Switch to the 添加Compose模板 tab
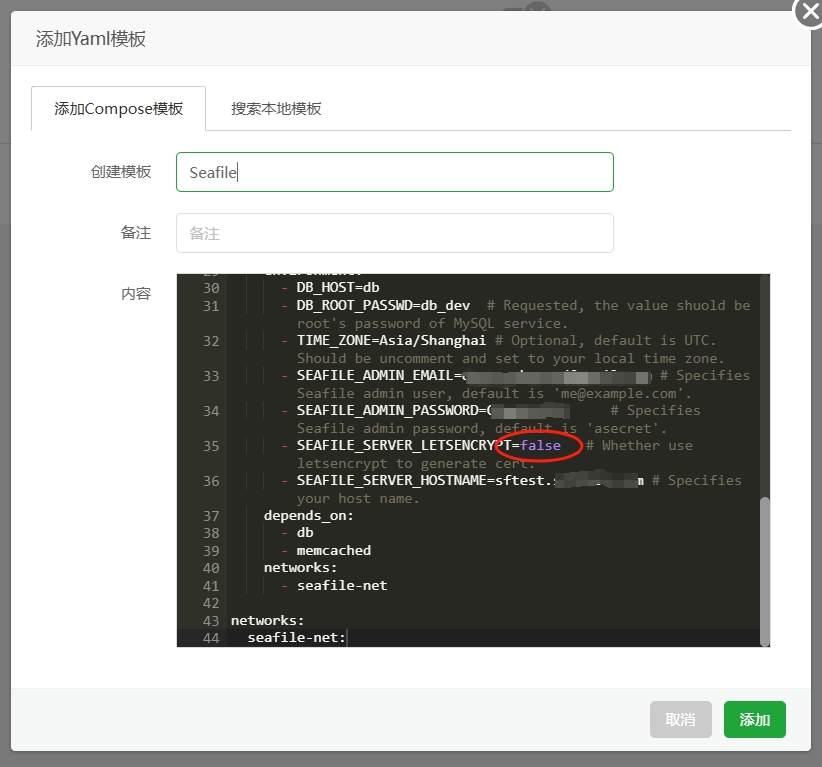Viewport: 822px width, 767px height. 118,109
